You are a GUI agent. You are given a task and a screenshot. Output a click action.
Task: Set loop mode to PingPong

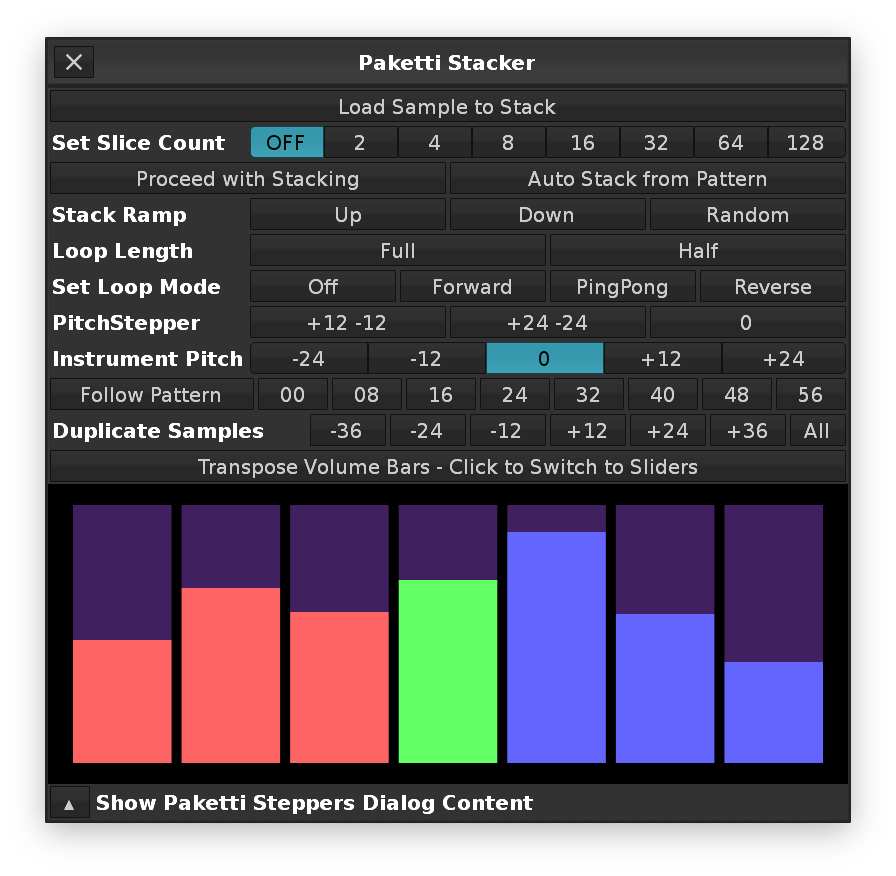point(622,287)
